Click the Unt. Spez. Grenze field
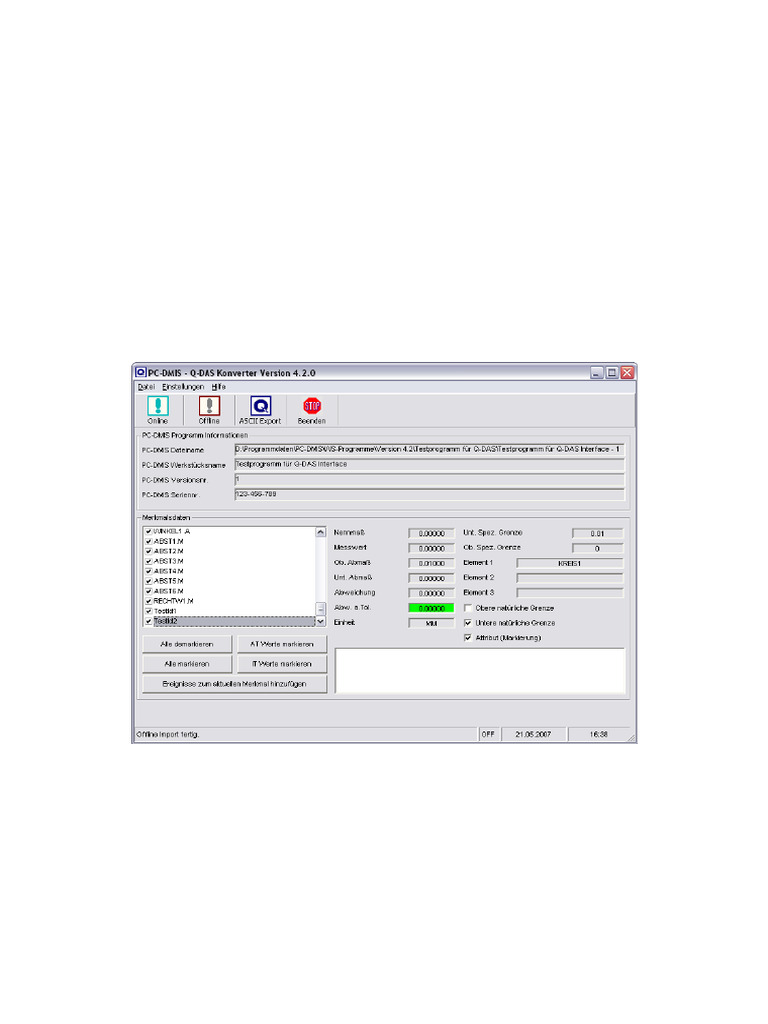Image resolution: width=768 pixels, height=1024 pixels. pyautogui.click(x=598, y=534)
